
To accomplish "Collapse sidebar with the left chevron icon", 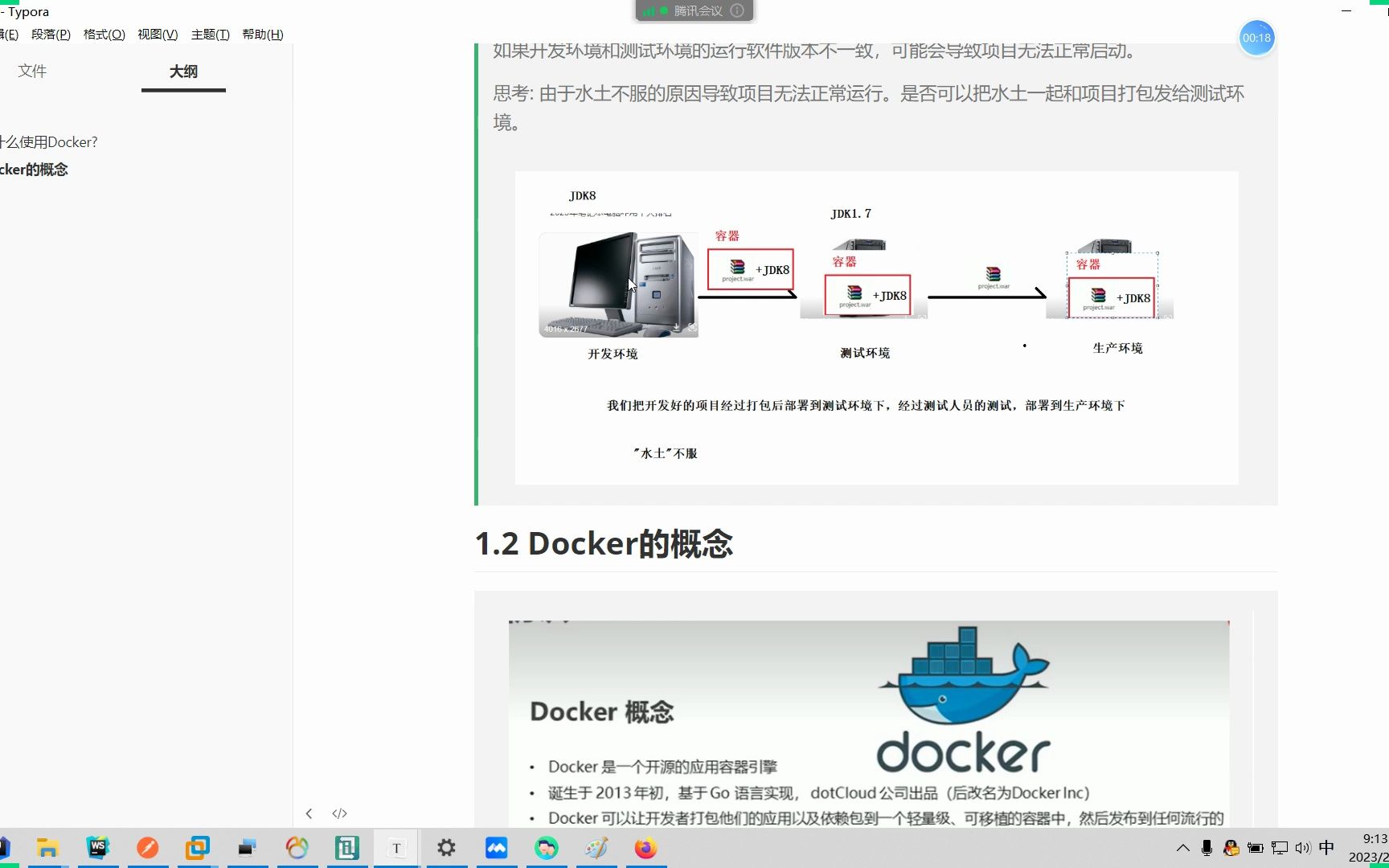I will (309, 813).
